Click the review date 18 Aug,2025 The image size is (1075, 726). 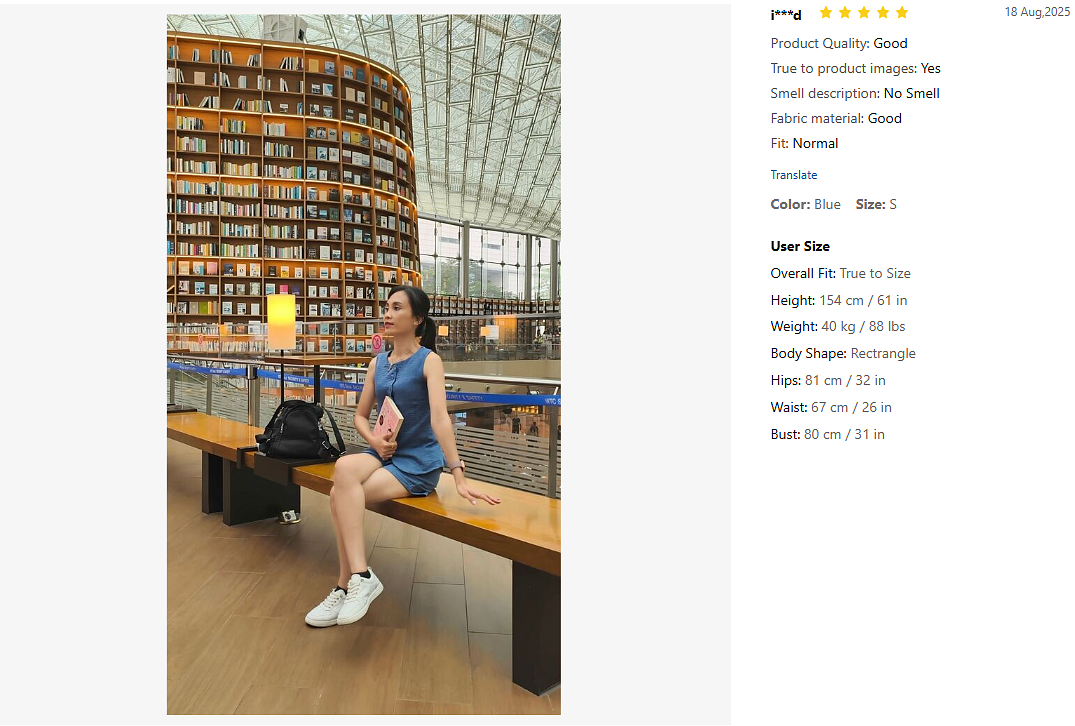pyautogui.click(x=1037, y=12)
